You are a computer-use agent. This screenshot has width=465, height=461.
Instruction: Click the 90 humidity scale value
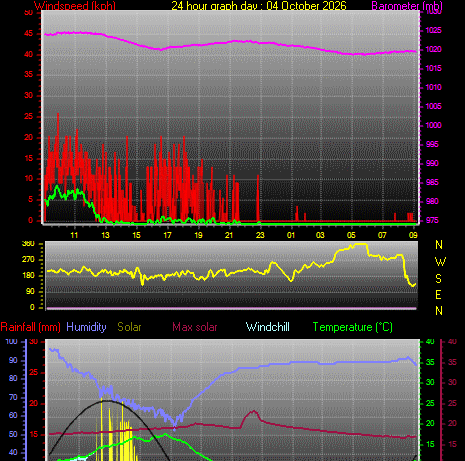tap(13, 360)
